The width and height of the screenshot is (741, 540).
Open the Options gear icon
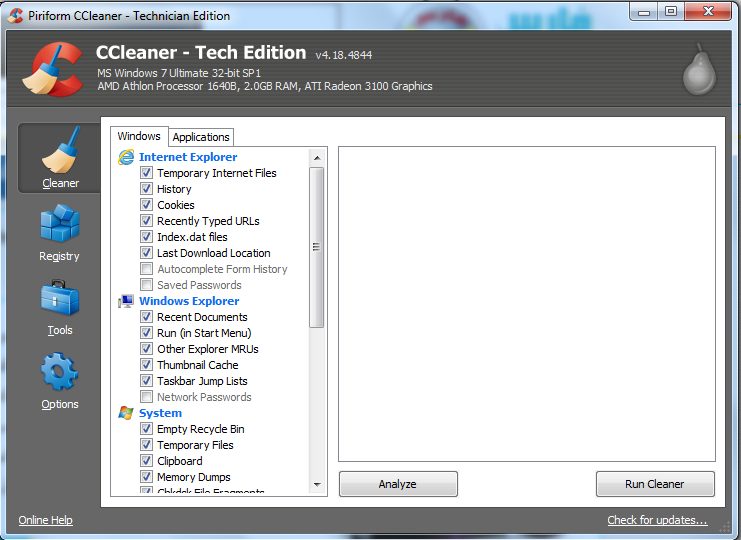(x=60, y=372)
